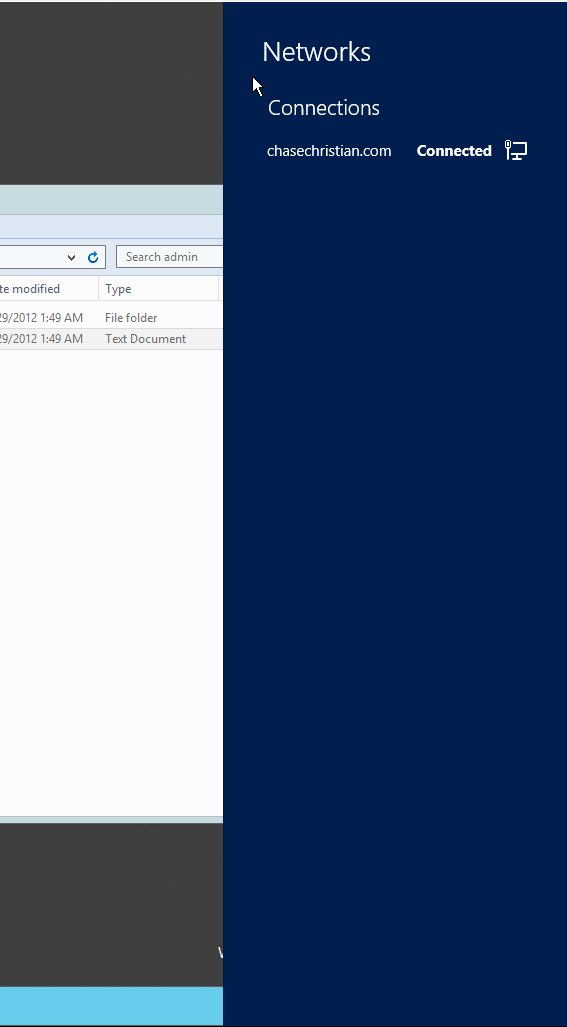Viewport: 567px width, 1027px height.
Task: Click the Networks panel title
Action: pos(316,52)
